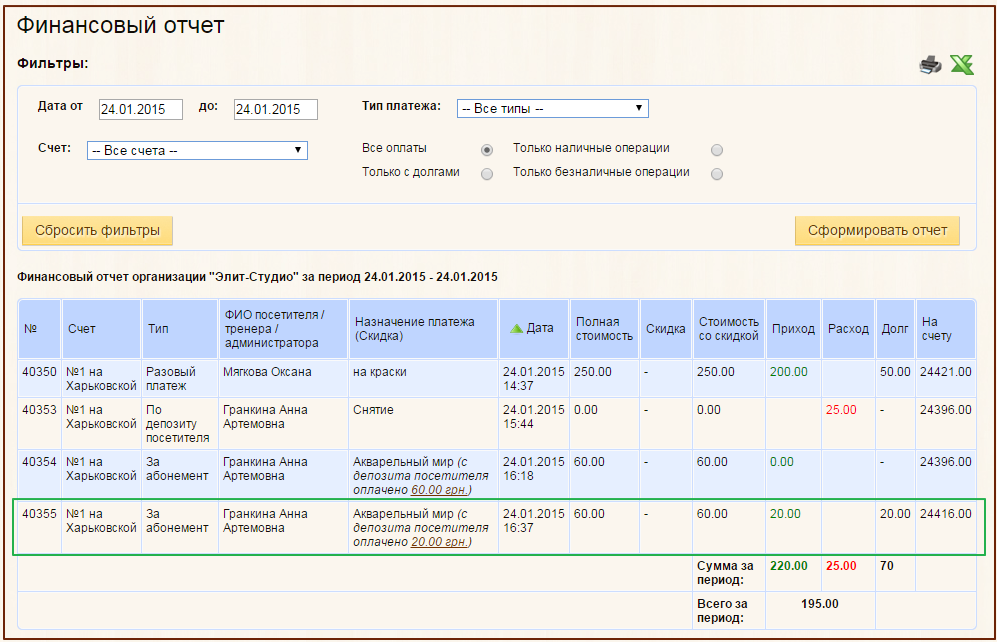Export report via Excel icon
Screen dimensions: 997x642
coord(962,66)
